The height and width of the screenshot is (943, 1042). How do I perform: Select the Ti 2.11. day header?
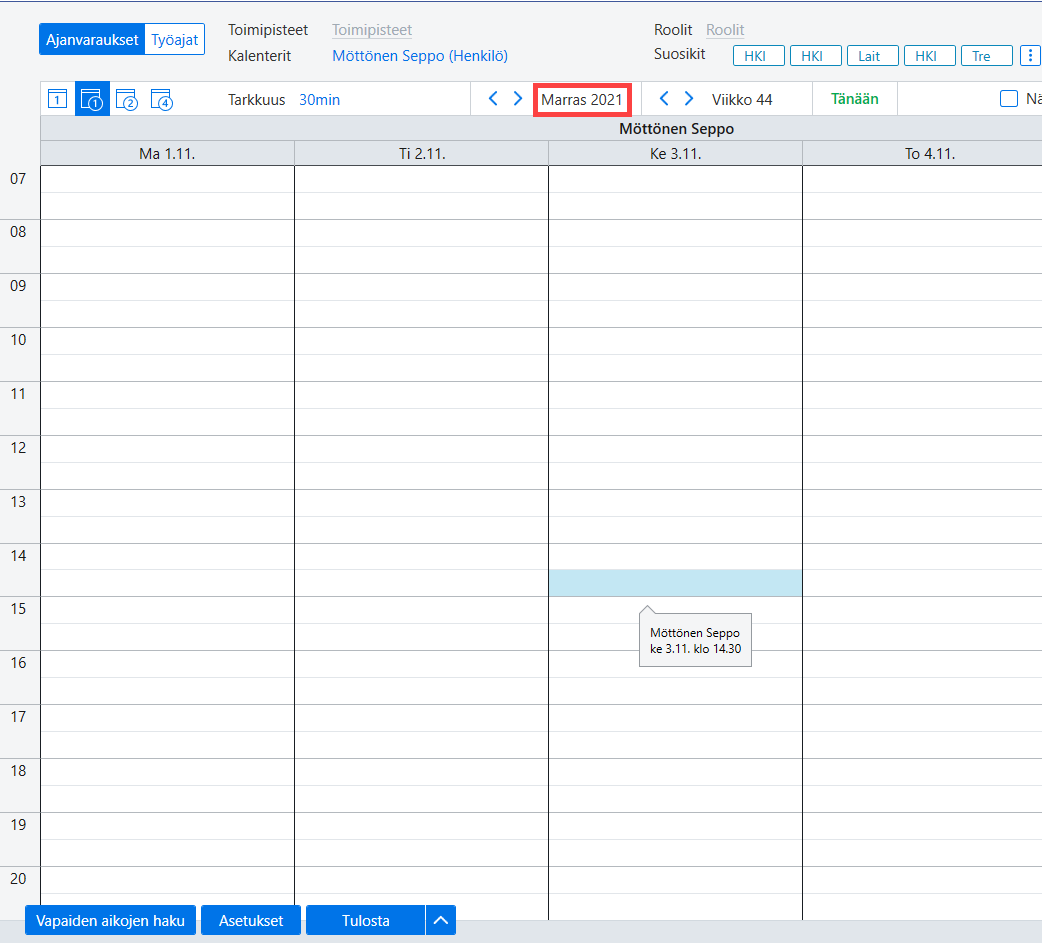pos(422,154)
